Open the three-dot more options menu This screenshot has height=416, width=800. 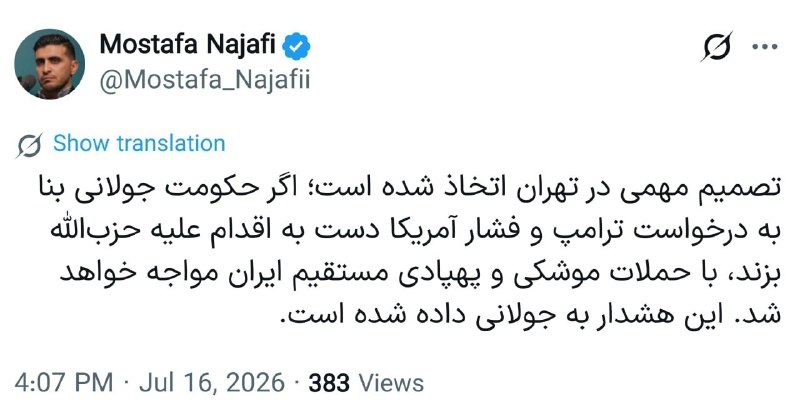click(x=765, y=46)
